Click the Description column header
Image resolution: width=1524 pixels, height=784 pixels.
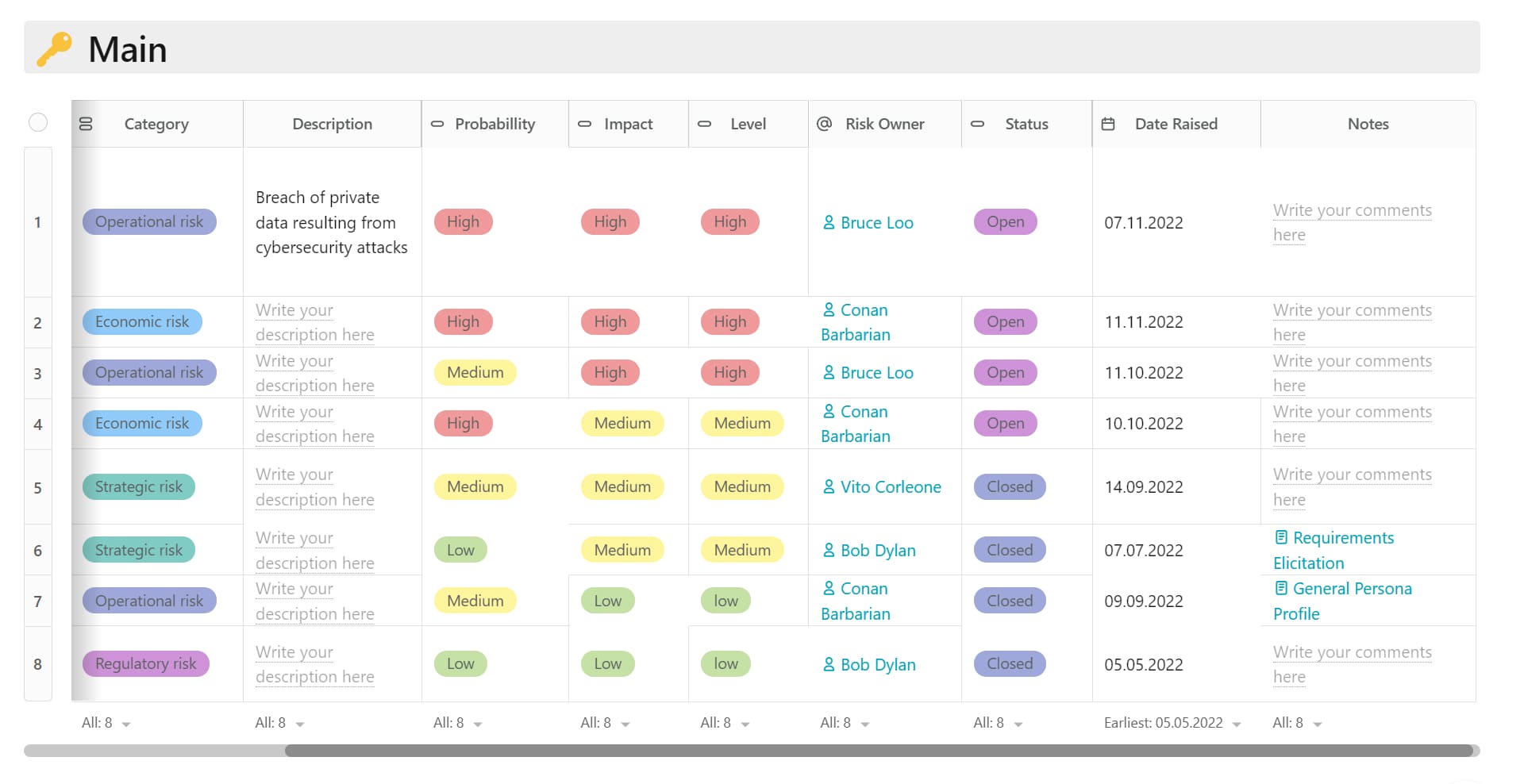point(332,124)
